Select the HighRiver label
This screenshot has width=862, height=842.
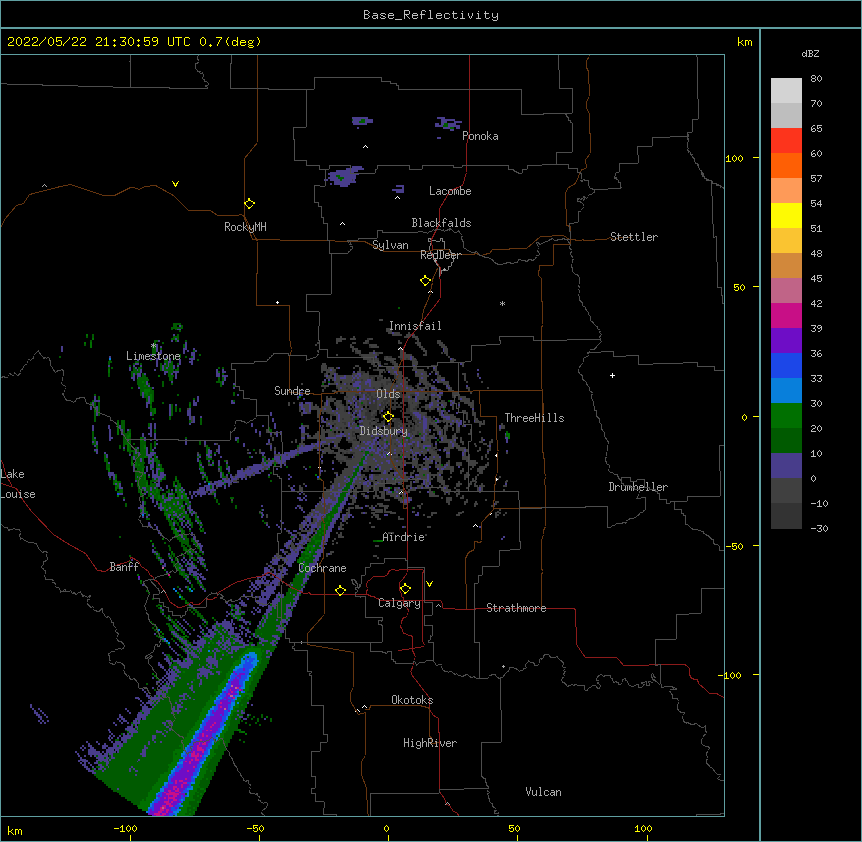click(x=430, y=743)
